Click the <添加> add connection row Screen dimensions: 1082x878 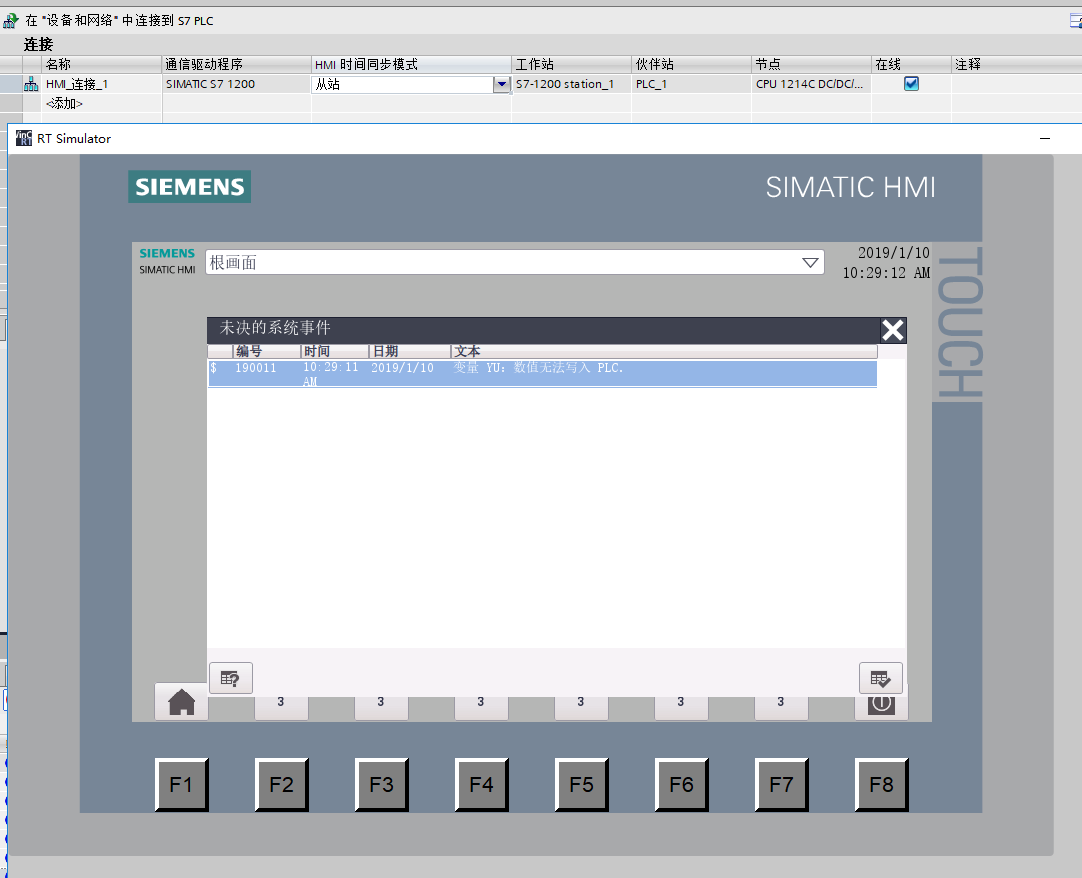pyautogui.click(x=64, y=103)
